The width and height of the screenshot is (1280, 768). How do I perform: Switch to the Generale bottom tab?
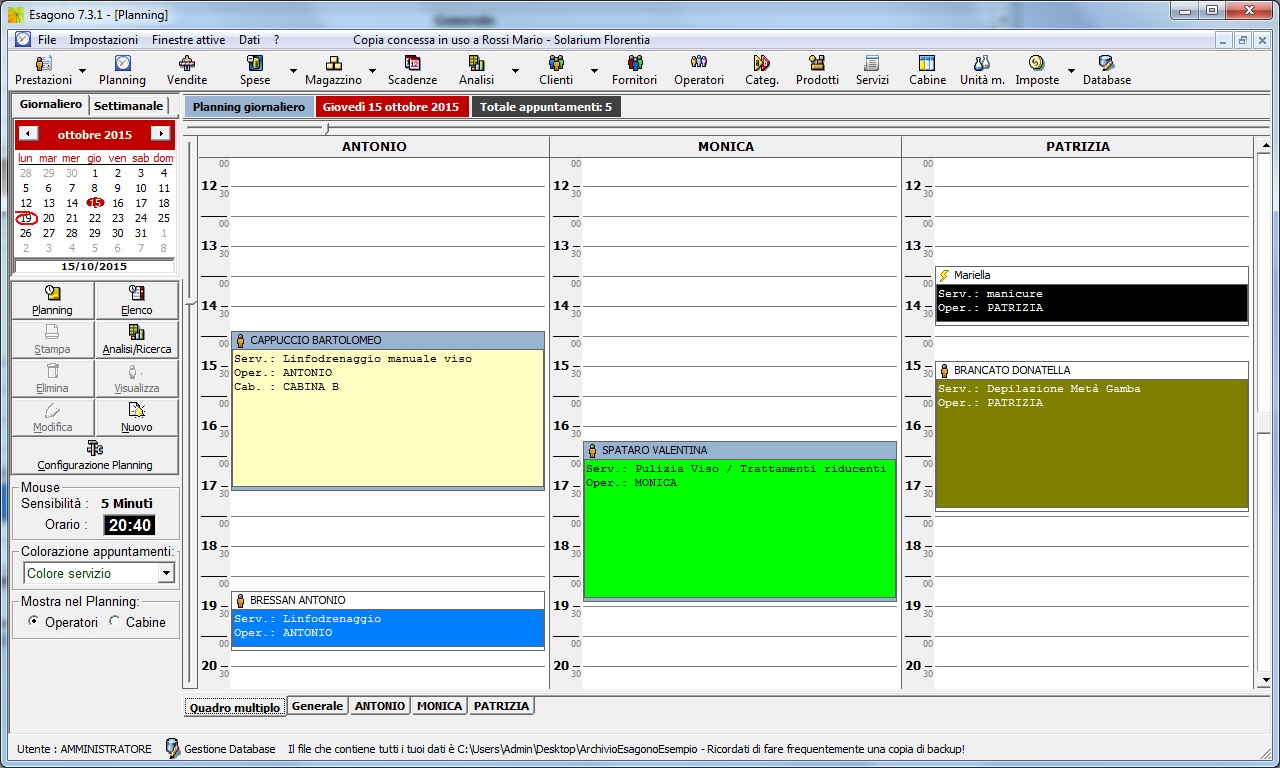coord(318,706)
